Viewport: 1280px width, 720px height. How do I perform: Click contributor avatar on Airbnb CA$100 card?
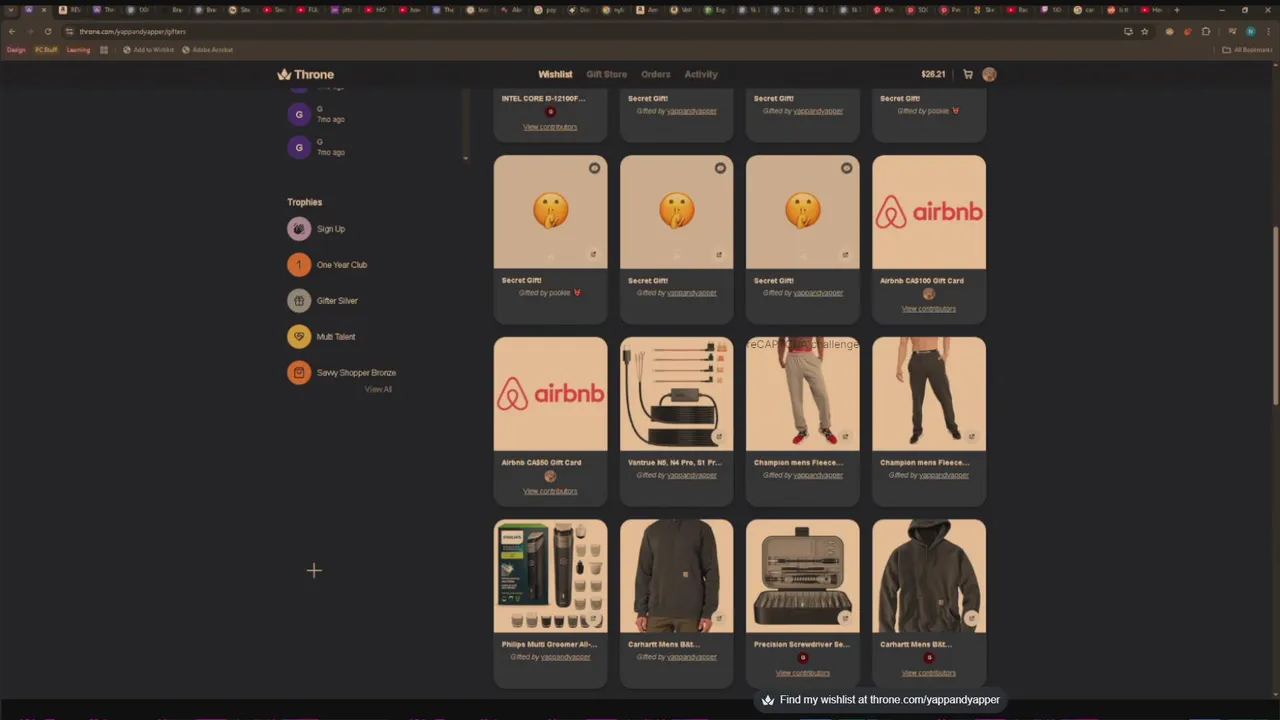pyautogui.click(x=928, y=294)
